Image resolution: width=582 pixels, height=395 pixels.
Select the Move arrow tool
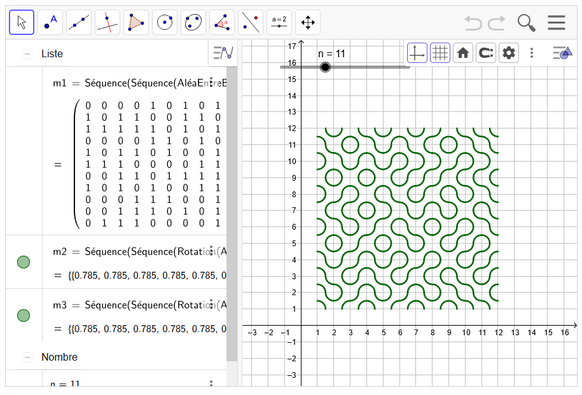pyautogui.click(x=22, y=22)
